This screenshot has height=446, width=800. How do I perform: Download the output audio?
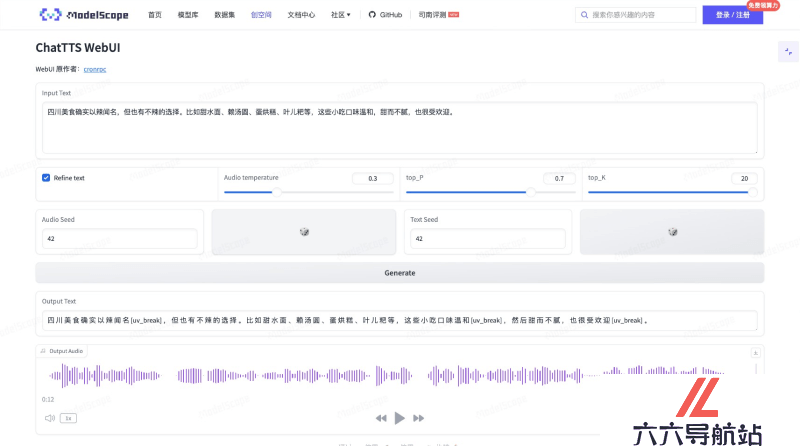[756, 353]
